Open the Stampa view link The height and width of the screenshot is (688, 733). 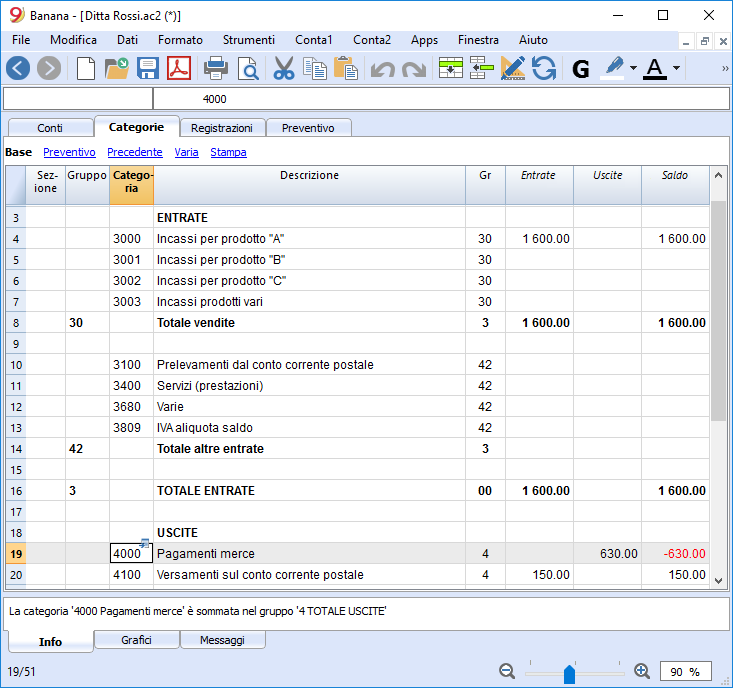pyautogui.click(x=229, y=152)
